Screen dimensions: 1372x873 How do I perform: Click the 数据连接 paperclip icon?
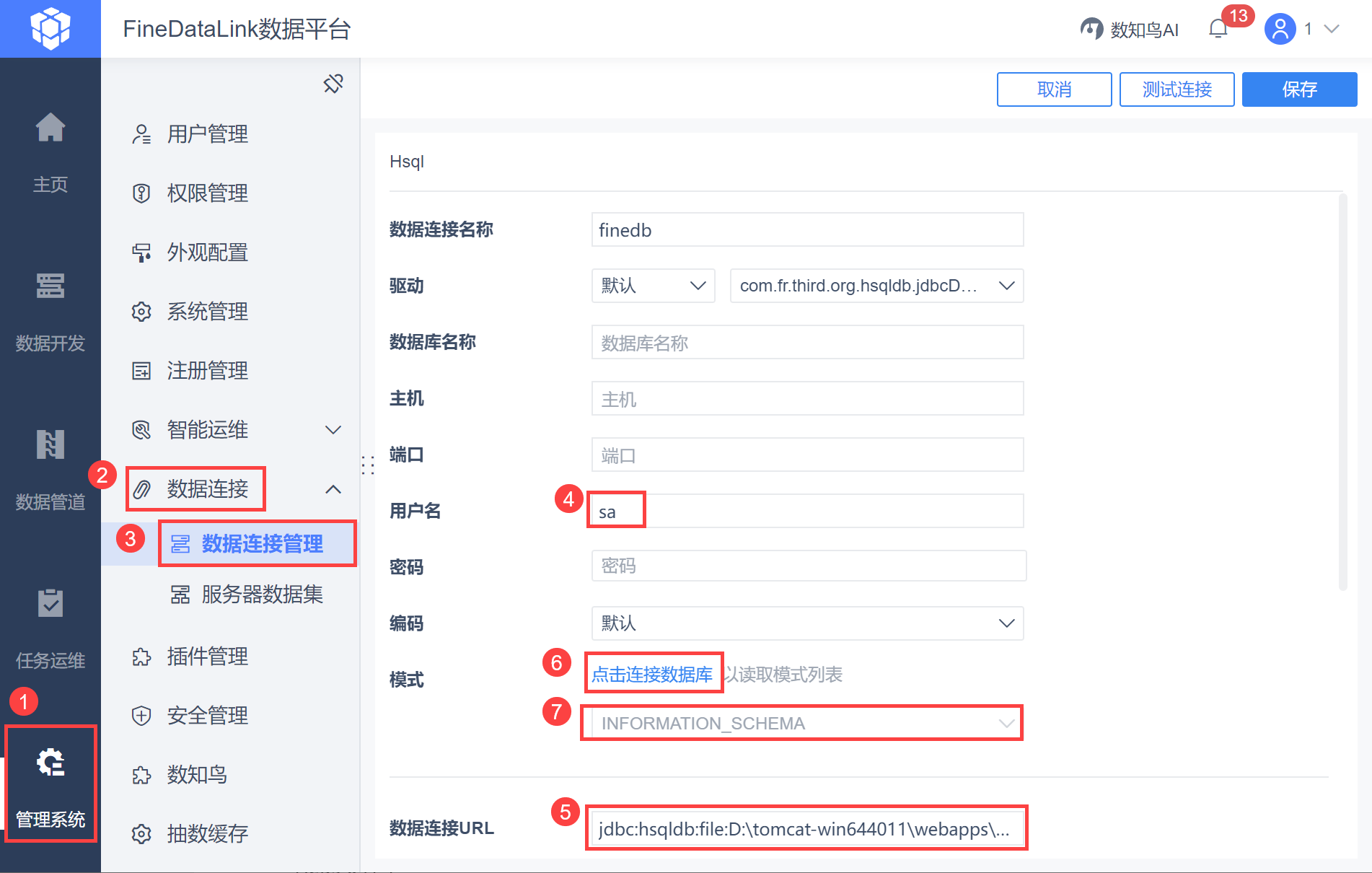[141, 489]
